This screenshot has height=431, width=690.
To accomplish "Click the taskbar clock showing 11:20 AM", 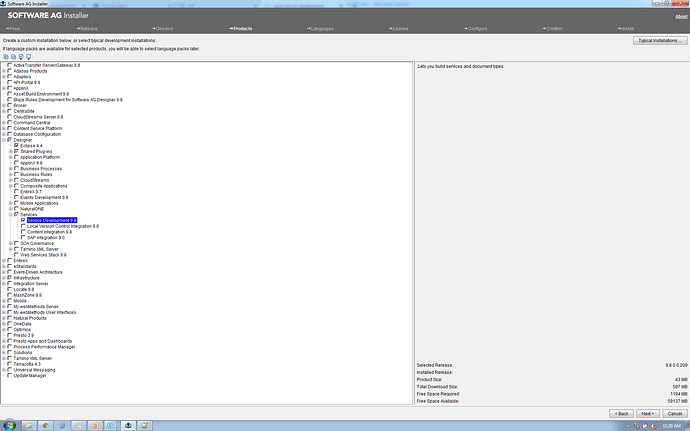I will [672, 426].
